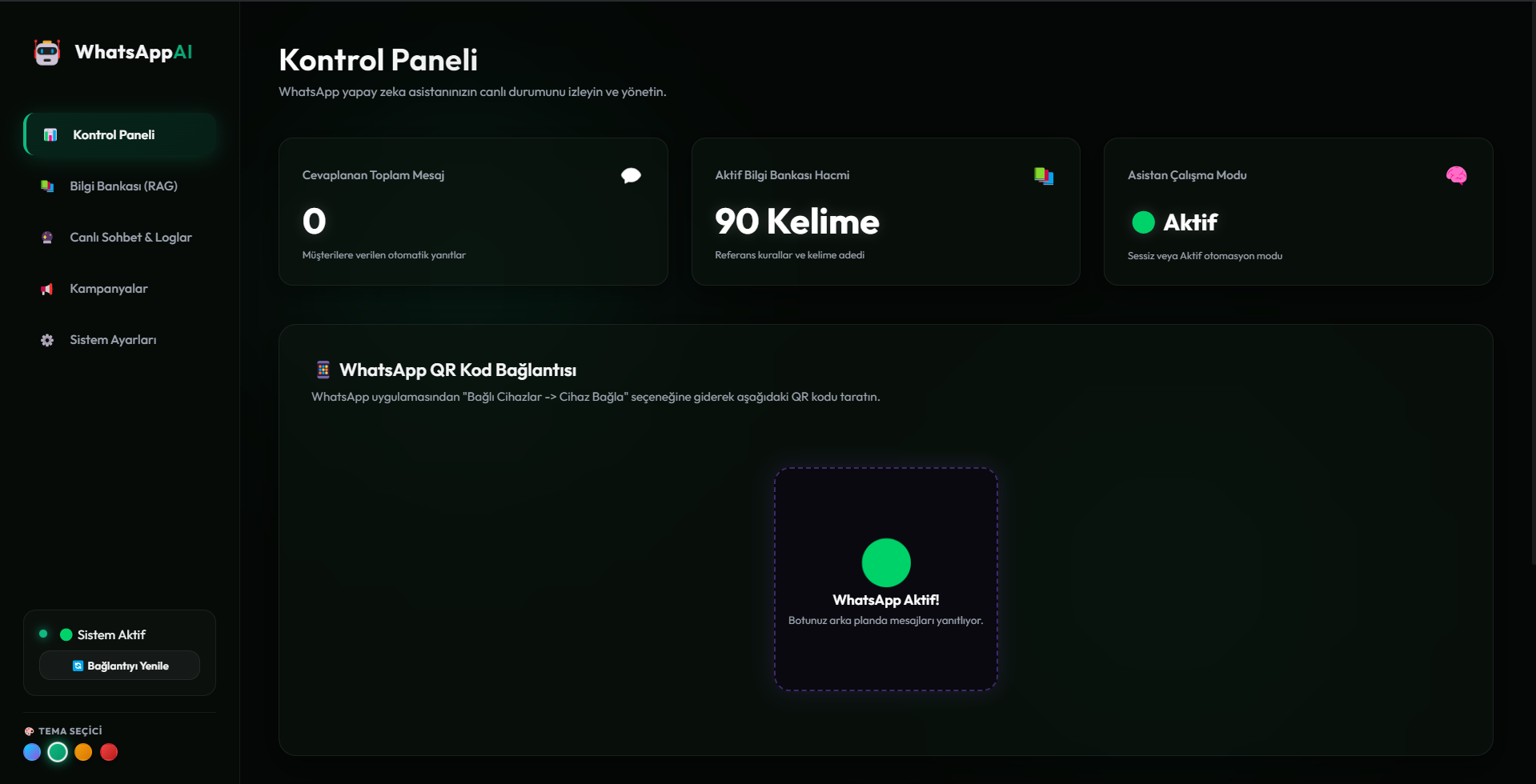The width and height of the screenshot is (1536, 784).
Task: Click the Aktif Bilgi Bankası Hacmi label
Action: [x=782, y=175]
